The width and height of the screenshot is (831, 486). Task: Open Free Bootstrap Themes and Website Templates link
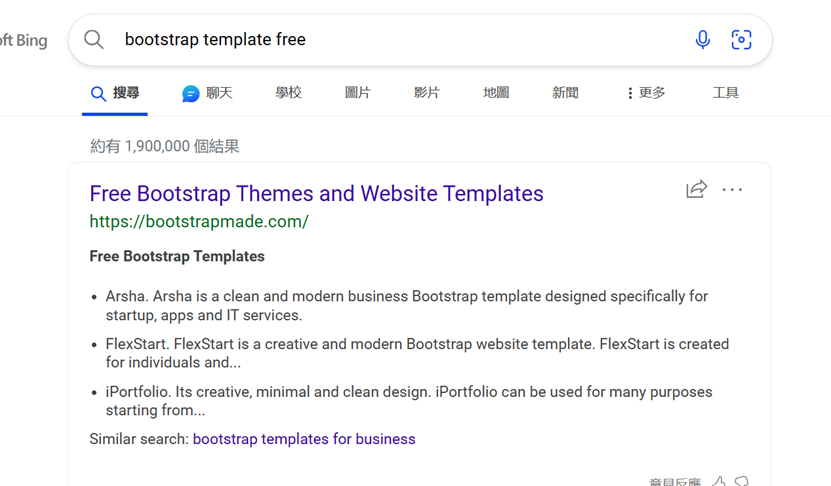pyautogui.click(x=316, y=193)
